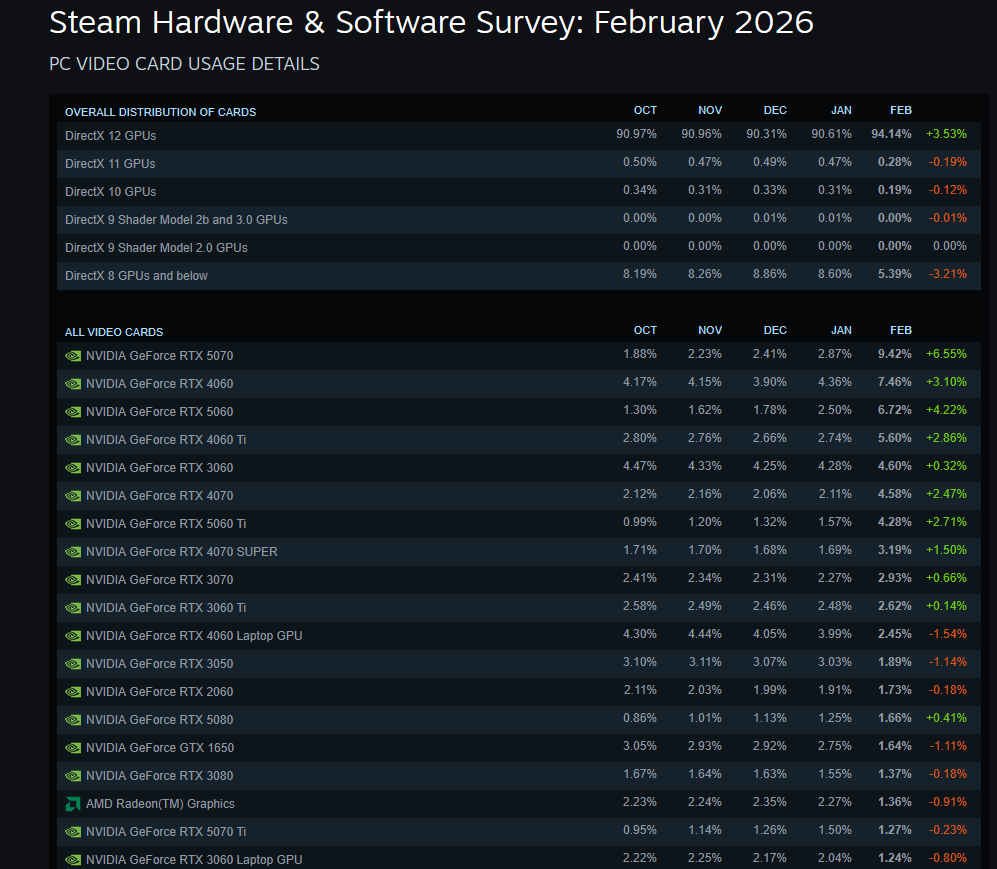Select DirectX 8 GPUs and below row
The height and width of the screenshot is (869, 997).
point(518,275)
